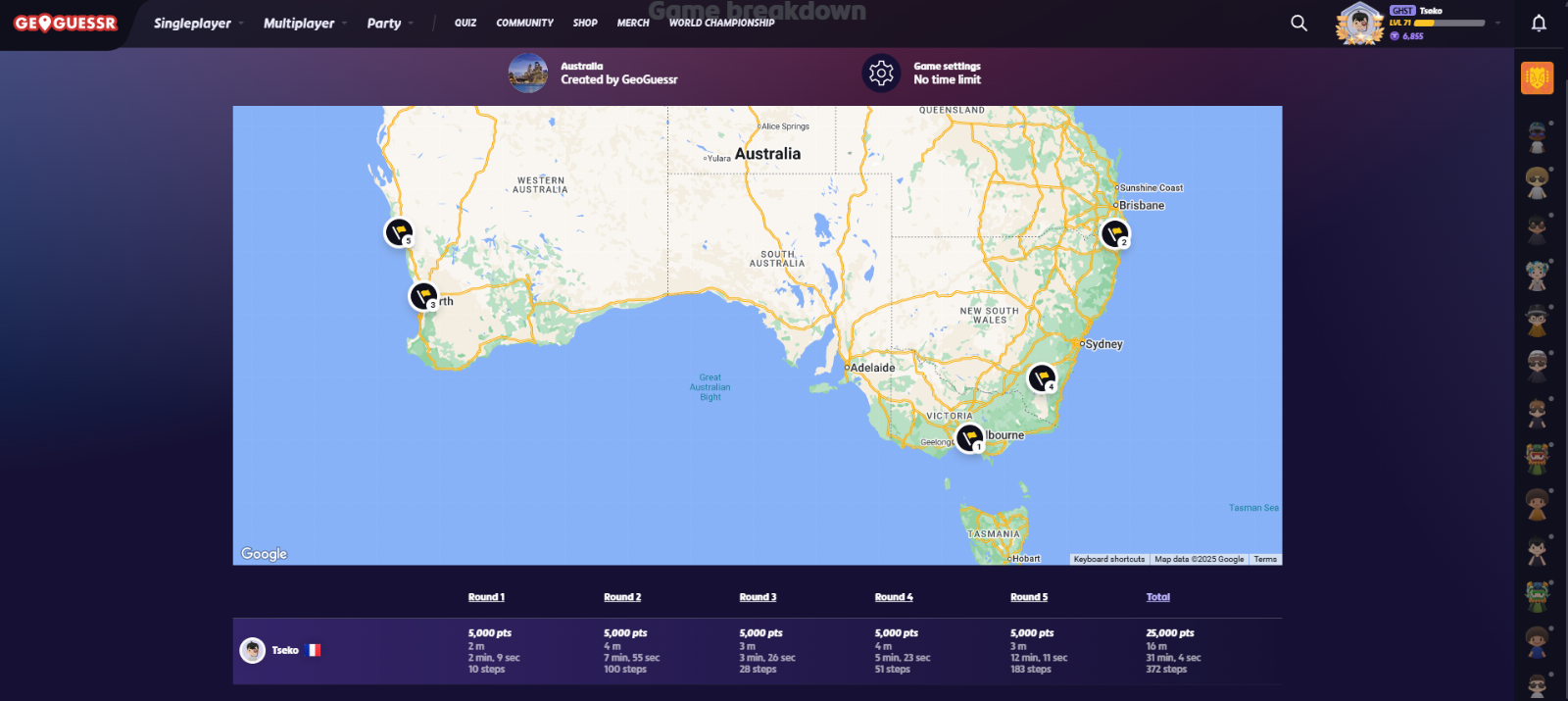This screenshot has width=1568, height=701.
Task: Select round 4 flag marker in New South Wales
Action: point(1041,376)
